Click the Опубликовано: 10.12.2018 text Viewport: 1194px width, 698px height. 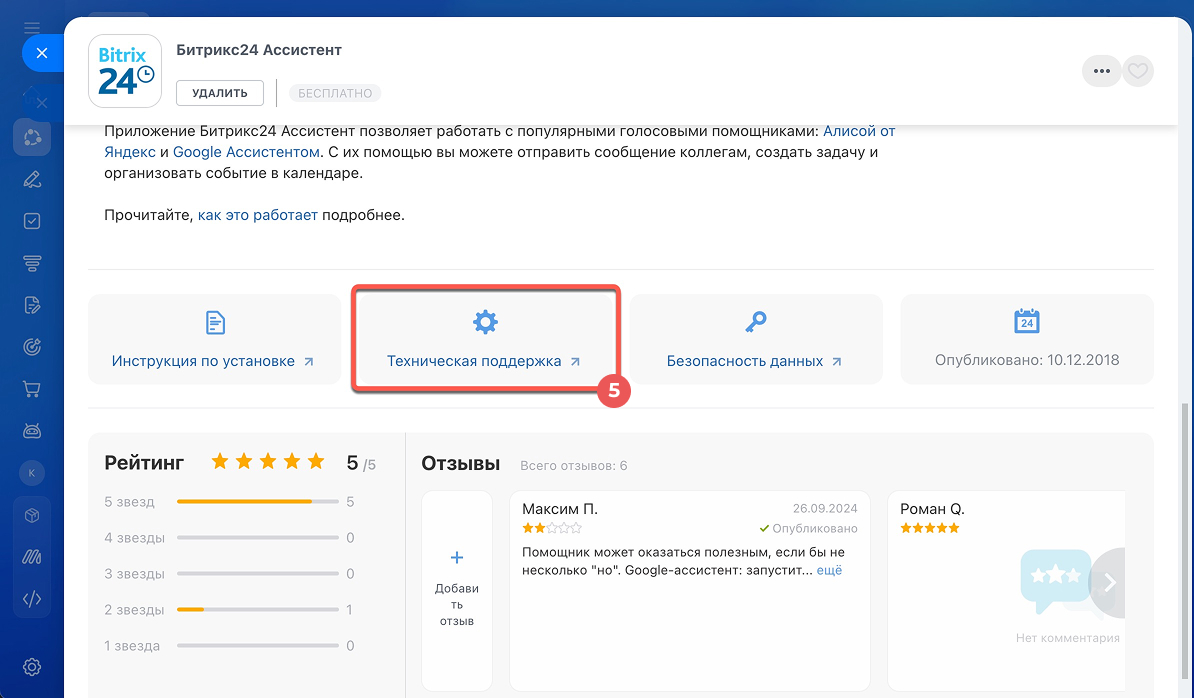pos(1027,360)
